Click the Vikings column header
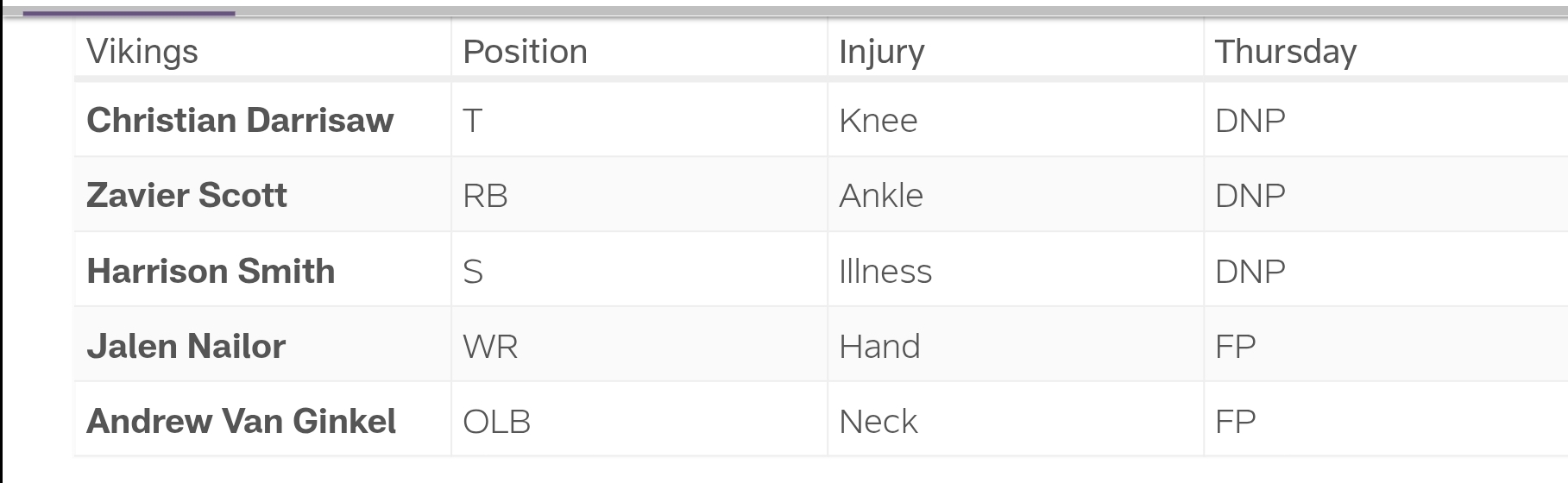1568x483 pixels. [x=142, y=52]
